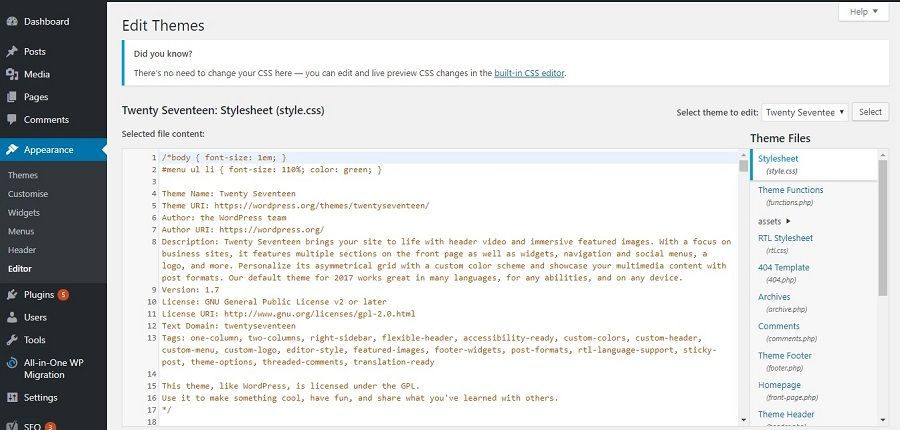Click the Posts pin icon
This screenshot has height=430, width=900.
coord(12,51)
